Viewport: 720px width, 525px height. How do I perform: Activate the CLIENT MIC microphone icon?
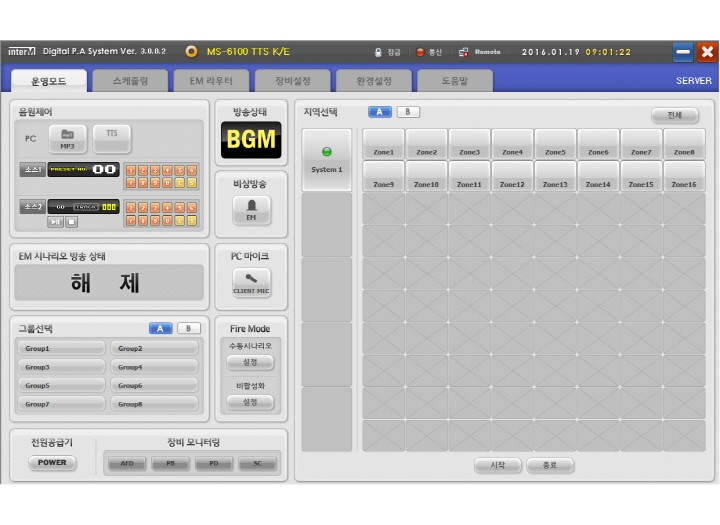click(251, 282)
